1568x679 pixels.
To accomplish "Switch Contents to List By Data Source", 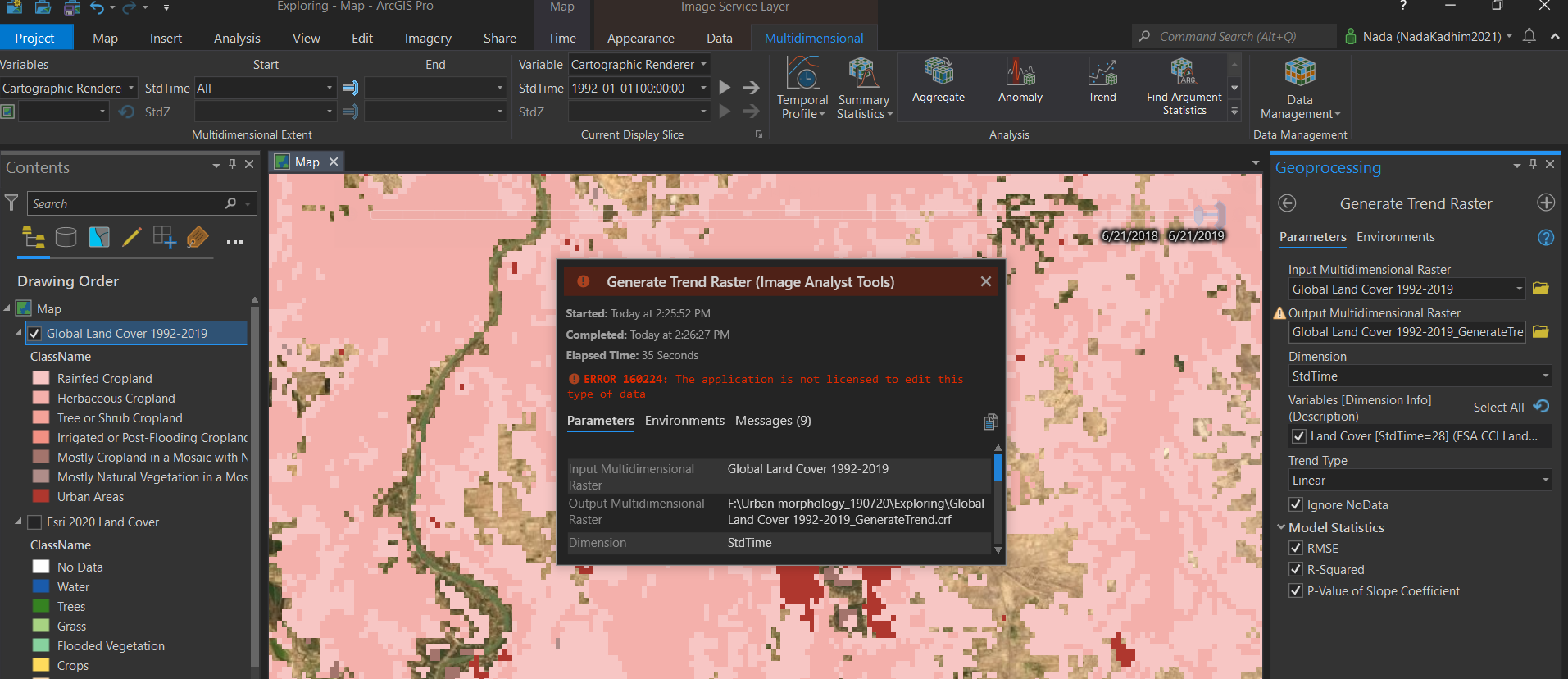I will pos(66,238).
